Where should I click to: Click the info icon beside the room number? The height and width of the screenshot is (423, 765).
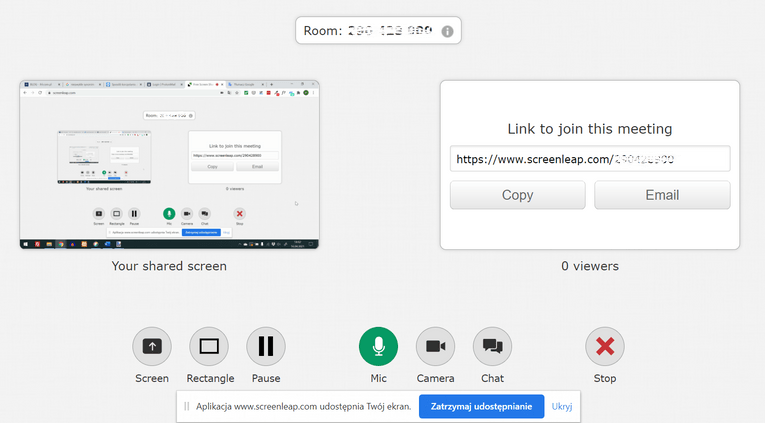pyautogui.click(x=447, y=31)
